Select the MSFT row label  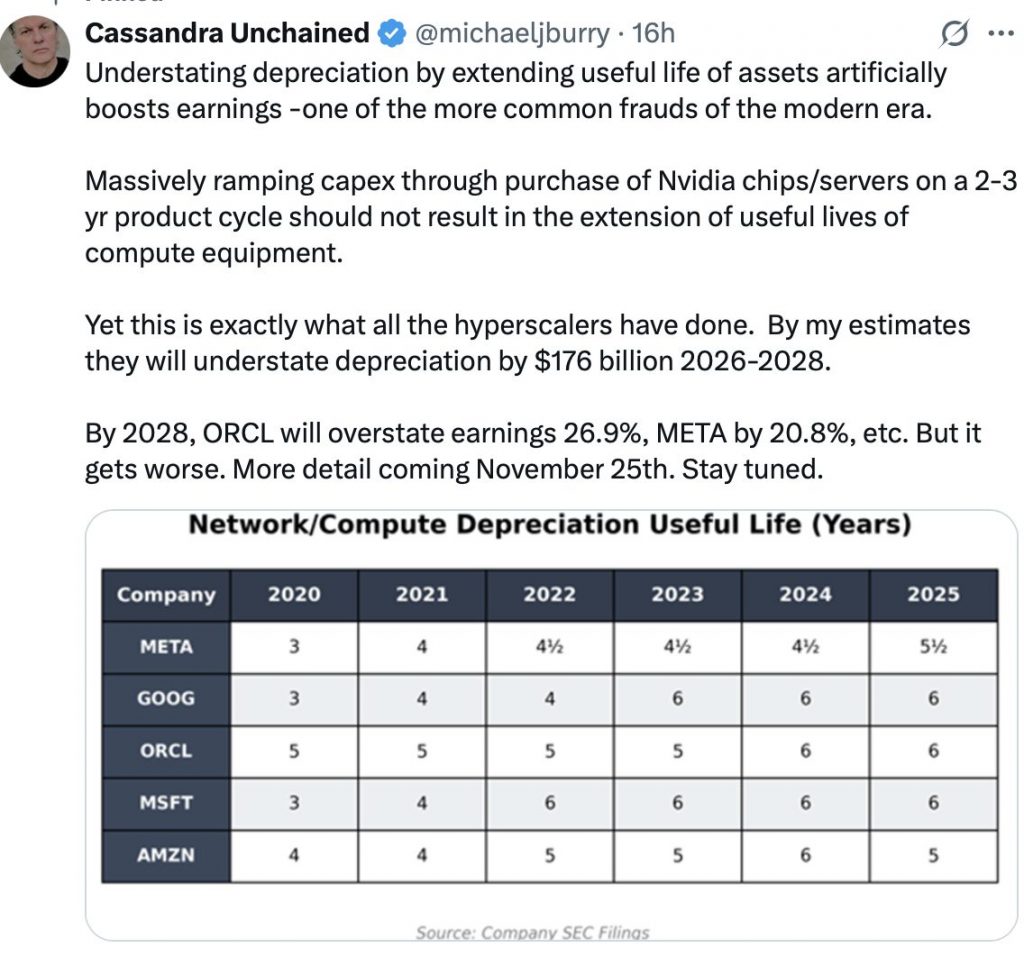point(166,803)
